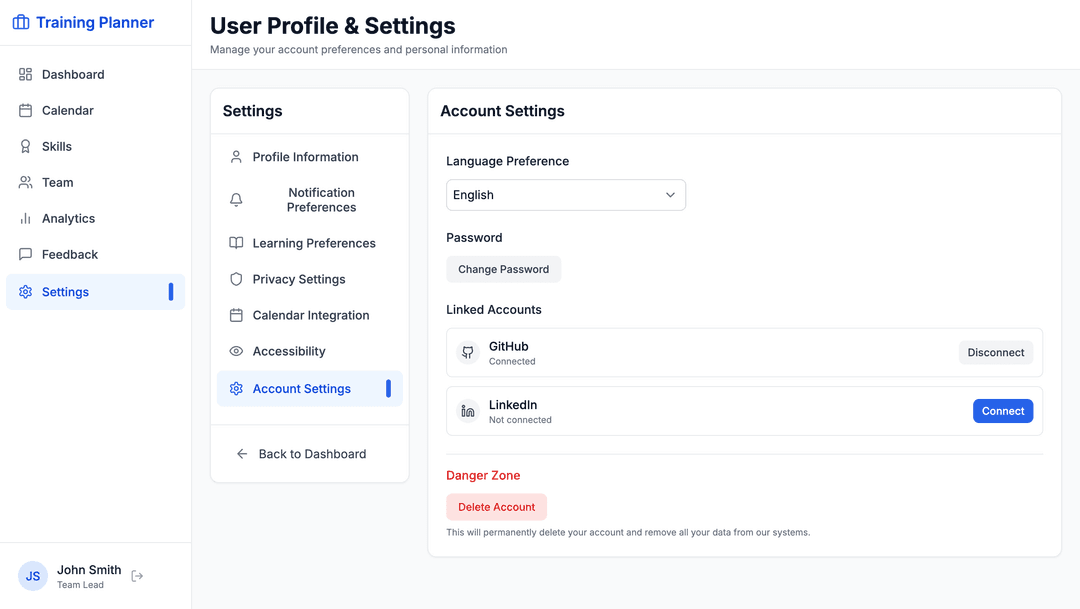Switch to Calendar Integration settings

pos(310,315)
